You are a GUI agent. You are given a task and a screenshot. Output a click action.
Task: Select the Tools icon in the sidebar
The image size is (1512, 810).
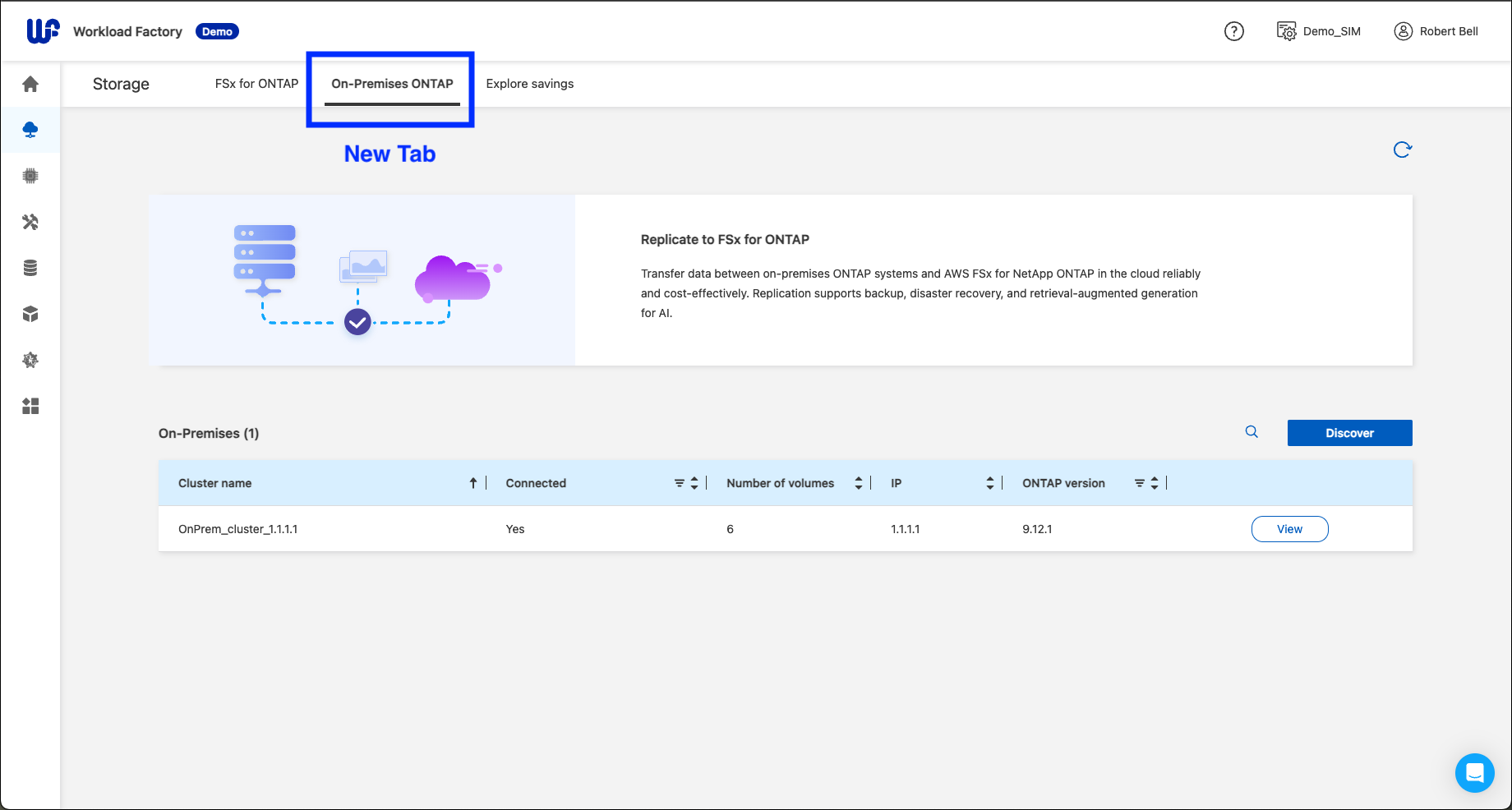point(30,222)
